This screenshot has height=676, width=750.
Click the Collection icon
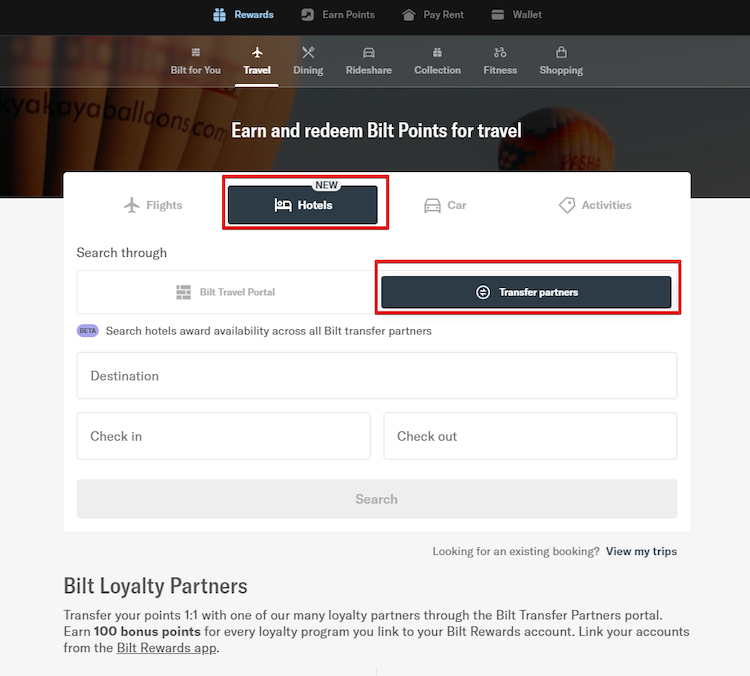click(438, 52)
